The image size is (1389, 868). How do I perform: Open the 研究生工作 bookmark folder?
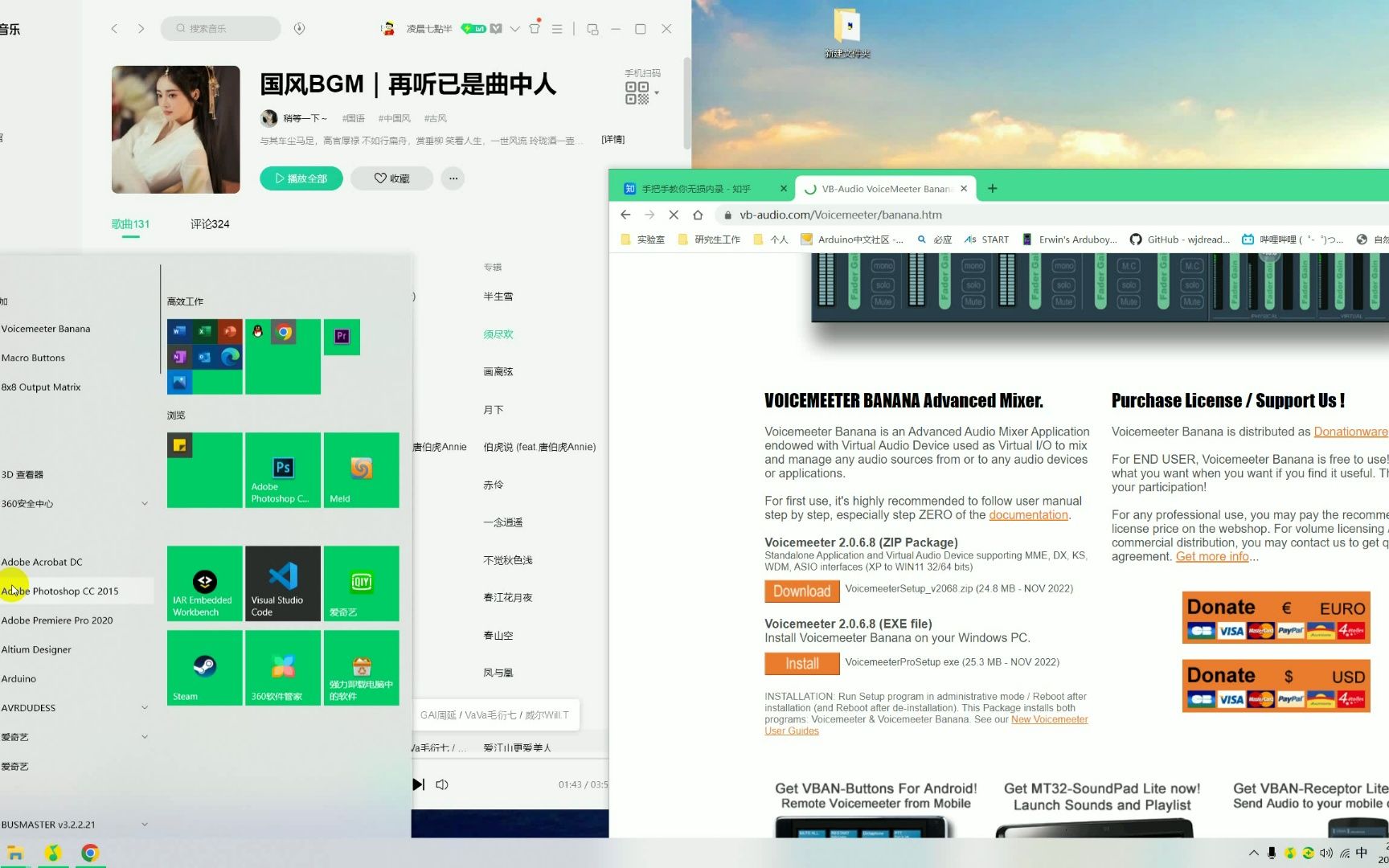click(710, 240)
